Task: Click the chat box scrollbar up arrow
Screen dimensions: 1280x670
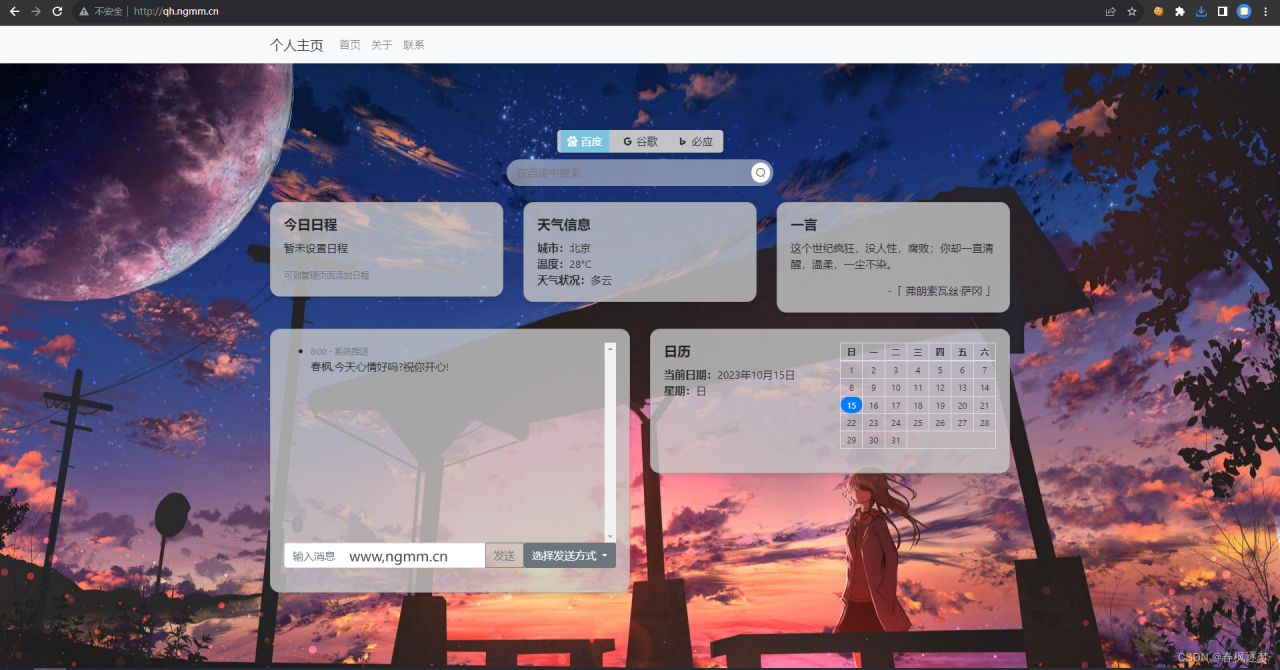Action: pyautogui.click(x=610, y=348)
